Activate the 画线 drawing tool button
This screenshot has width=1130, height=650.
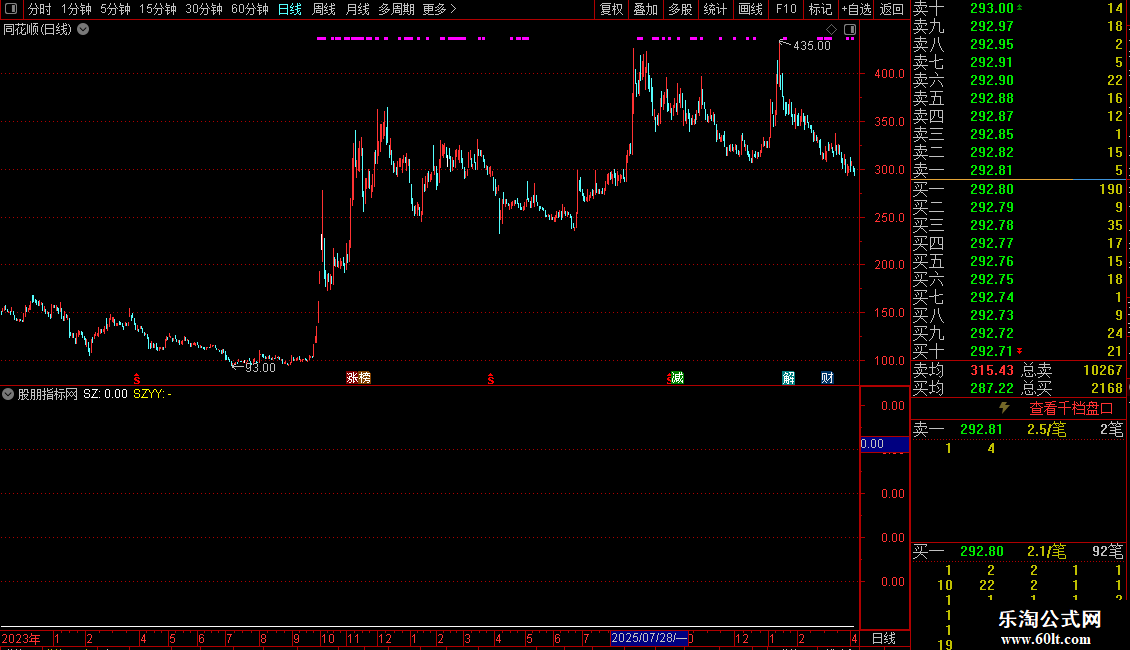(750, 9)
